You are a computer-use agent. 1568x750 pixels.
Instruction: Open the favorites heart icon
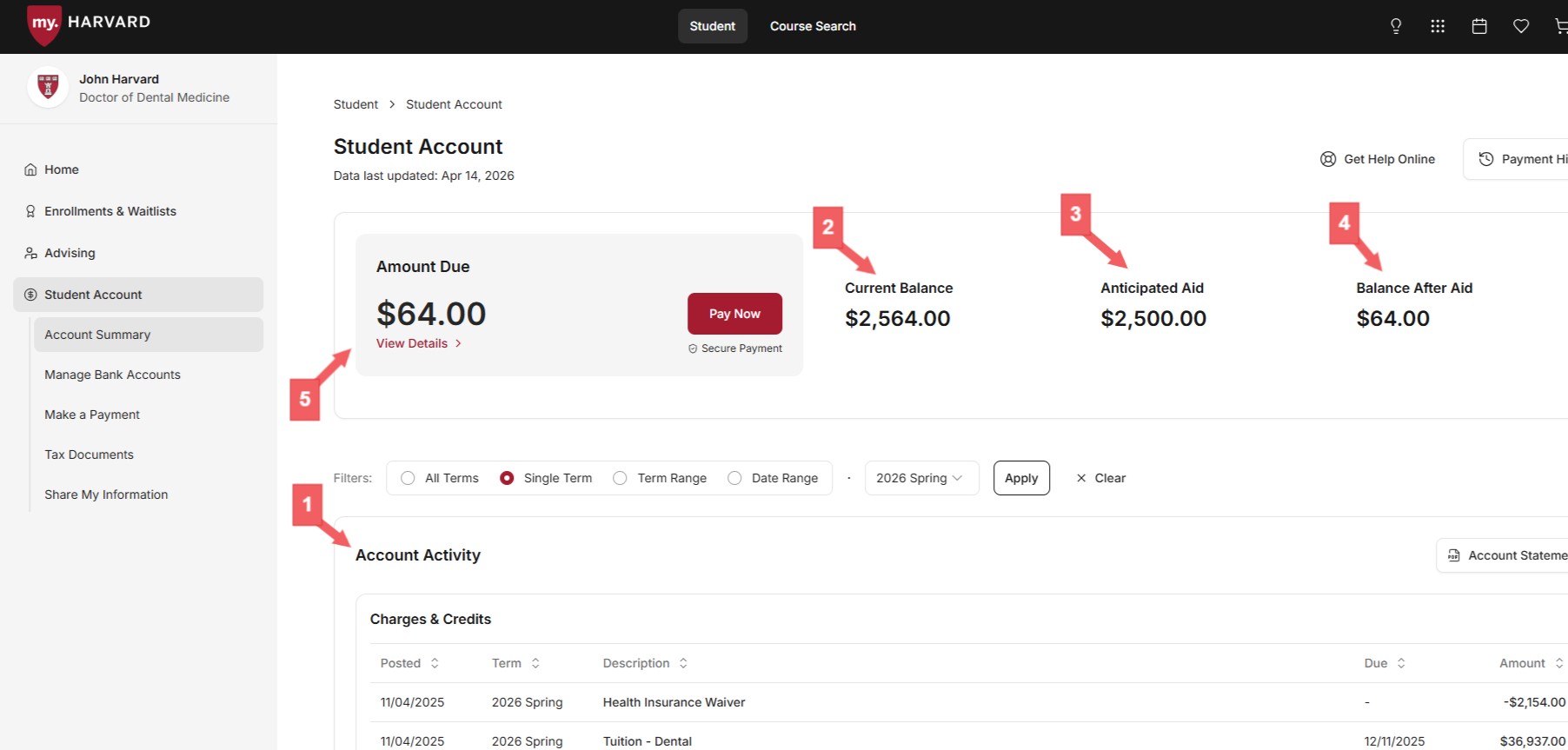(x=1521, y=26)
